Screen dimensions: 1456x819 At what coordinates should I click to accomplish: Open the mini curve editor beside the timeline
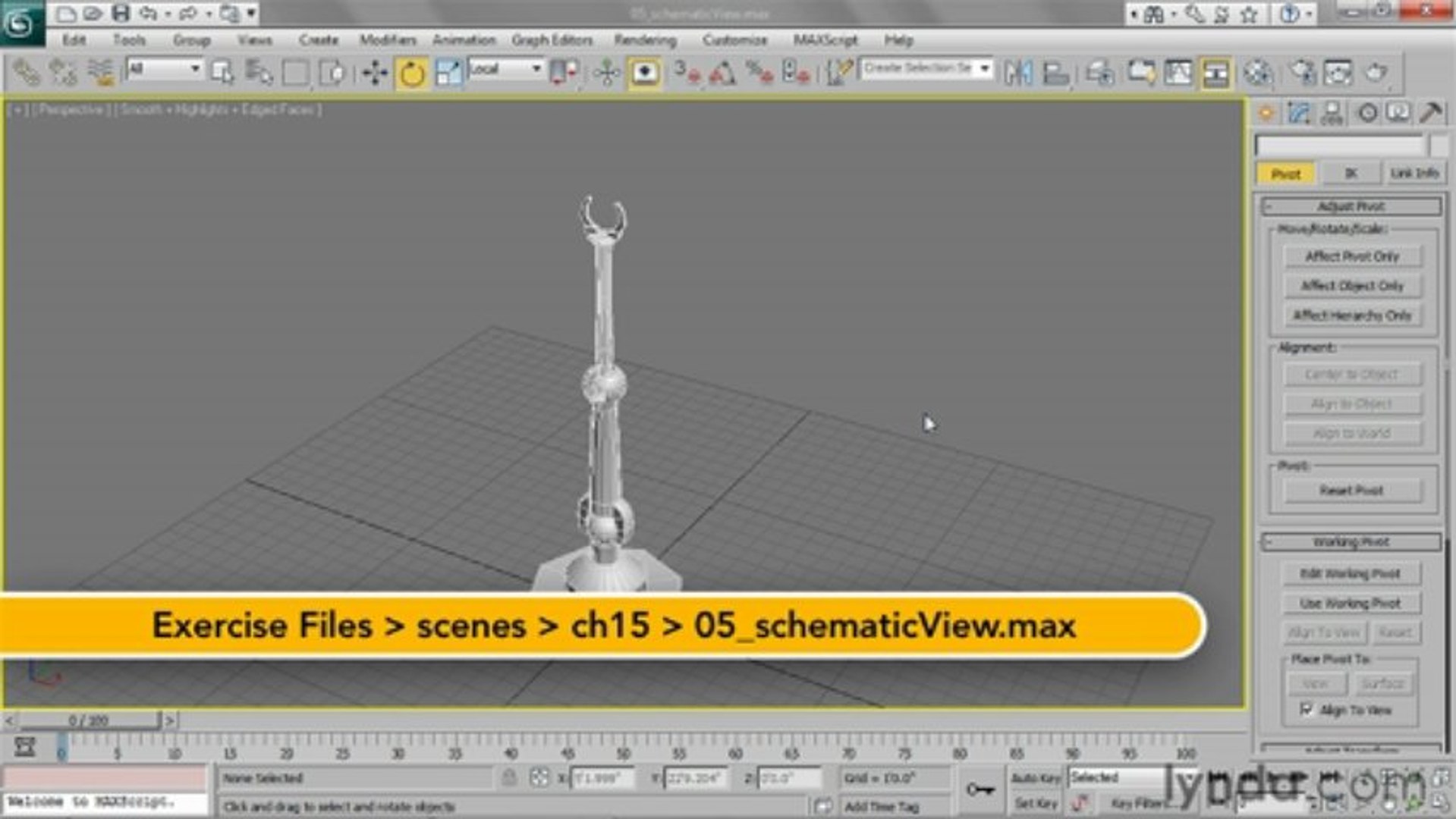[25, 748]
